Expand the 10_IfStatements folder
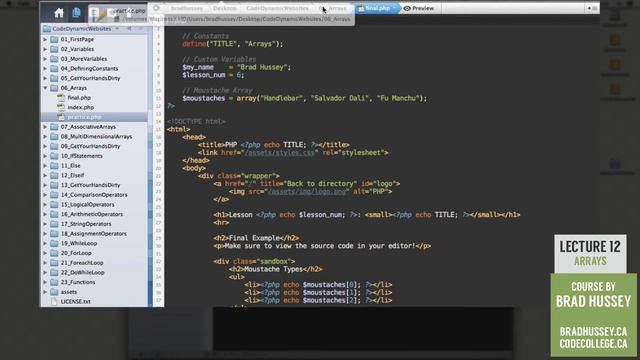The height and width of the screenshot is (360, 640). coord(45,156)
